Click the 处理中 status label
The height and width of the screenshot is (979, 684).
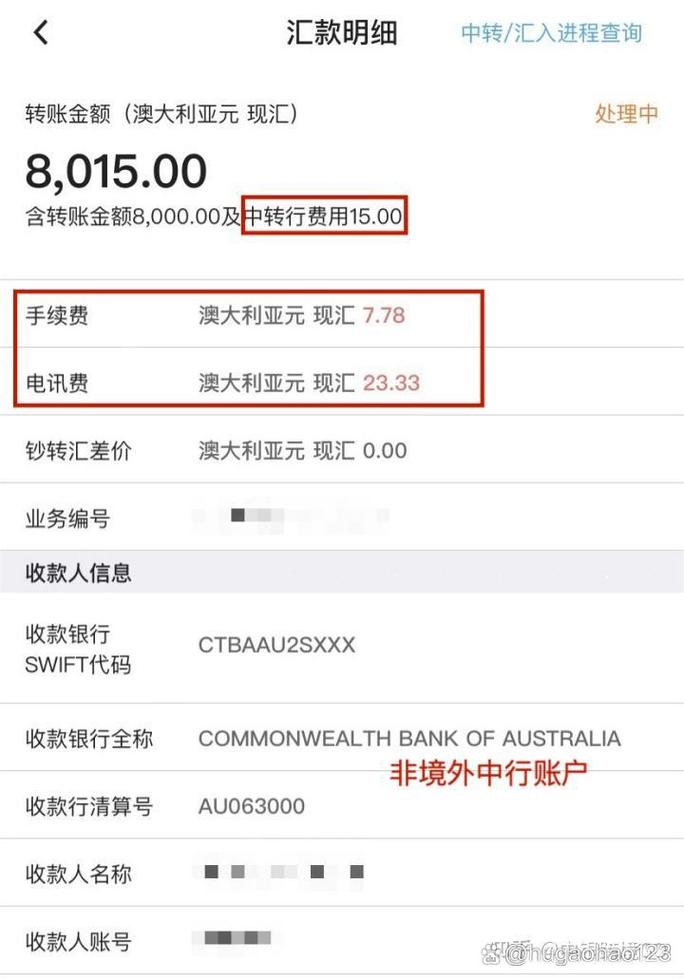[626, 114]
